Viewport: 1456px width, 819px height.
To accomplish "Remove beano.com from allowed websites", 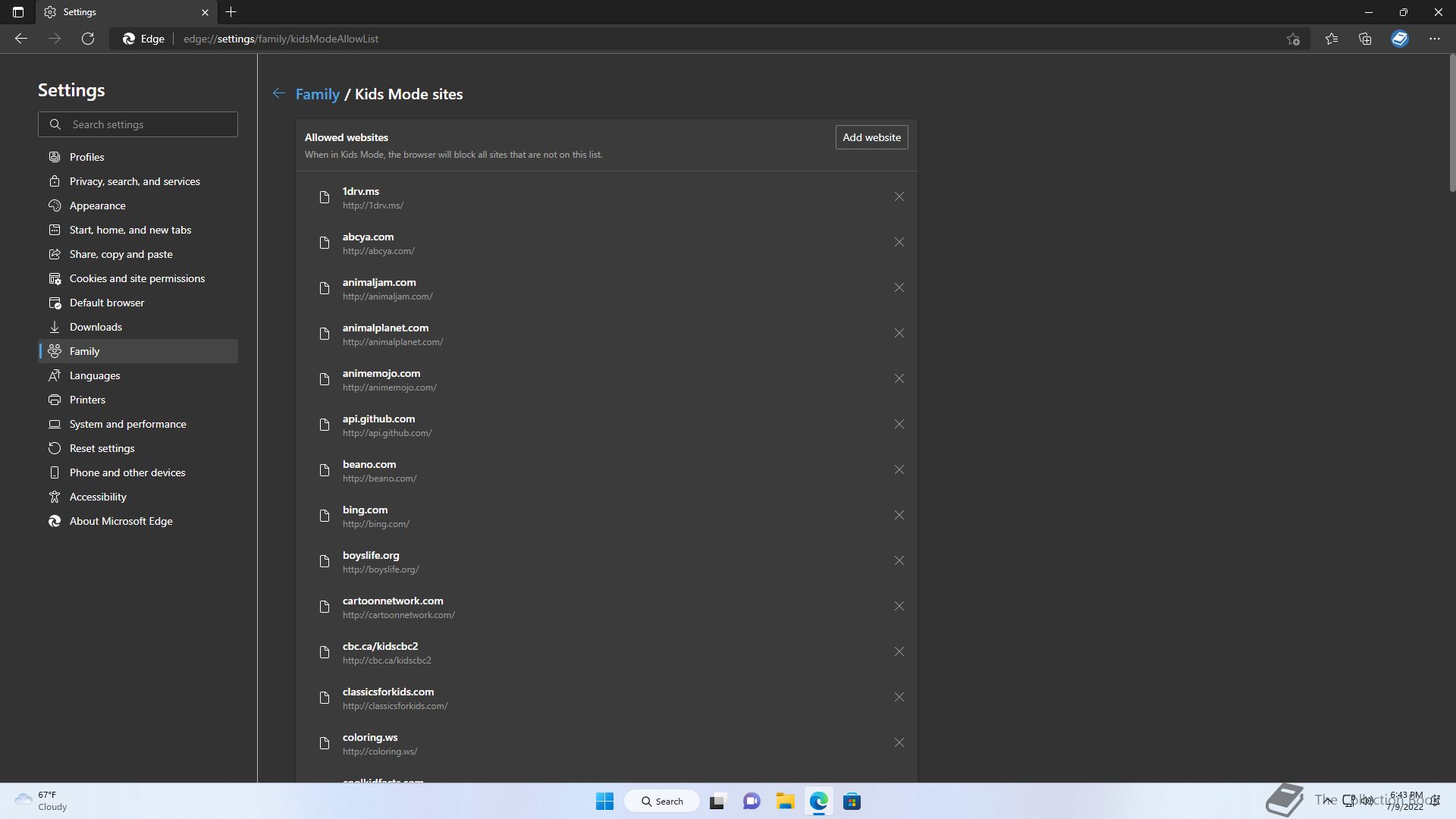I will coord(899,470).
